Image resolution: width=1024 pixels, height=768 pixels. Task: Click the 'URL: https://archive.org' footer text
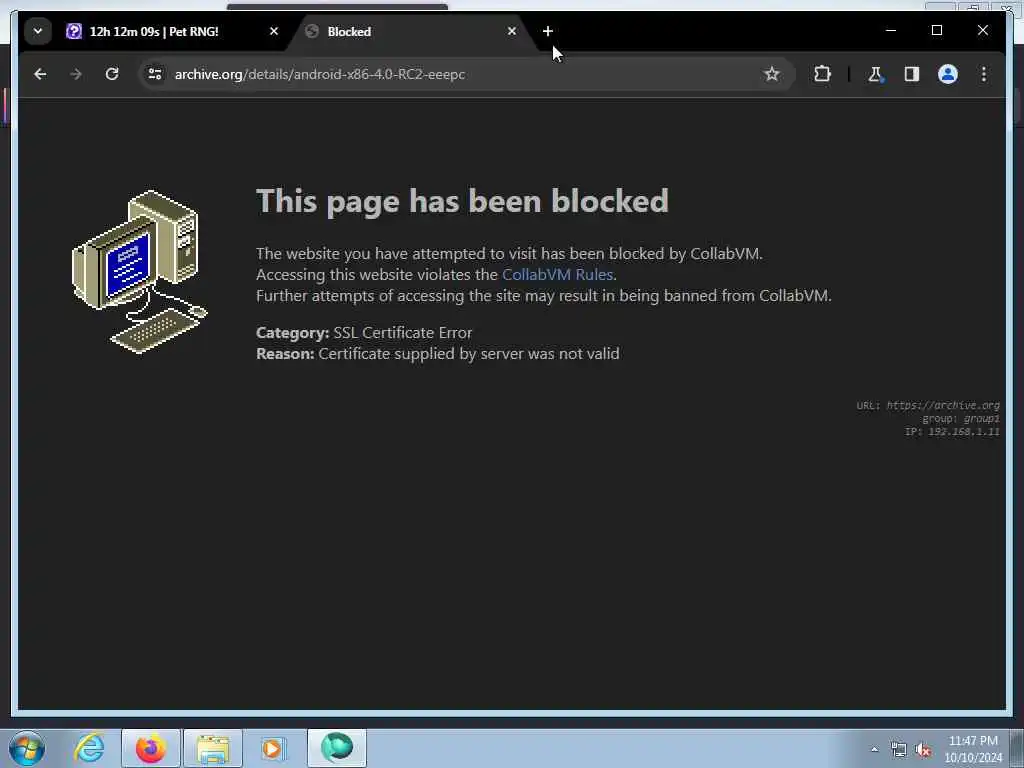pos(928,406)
